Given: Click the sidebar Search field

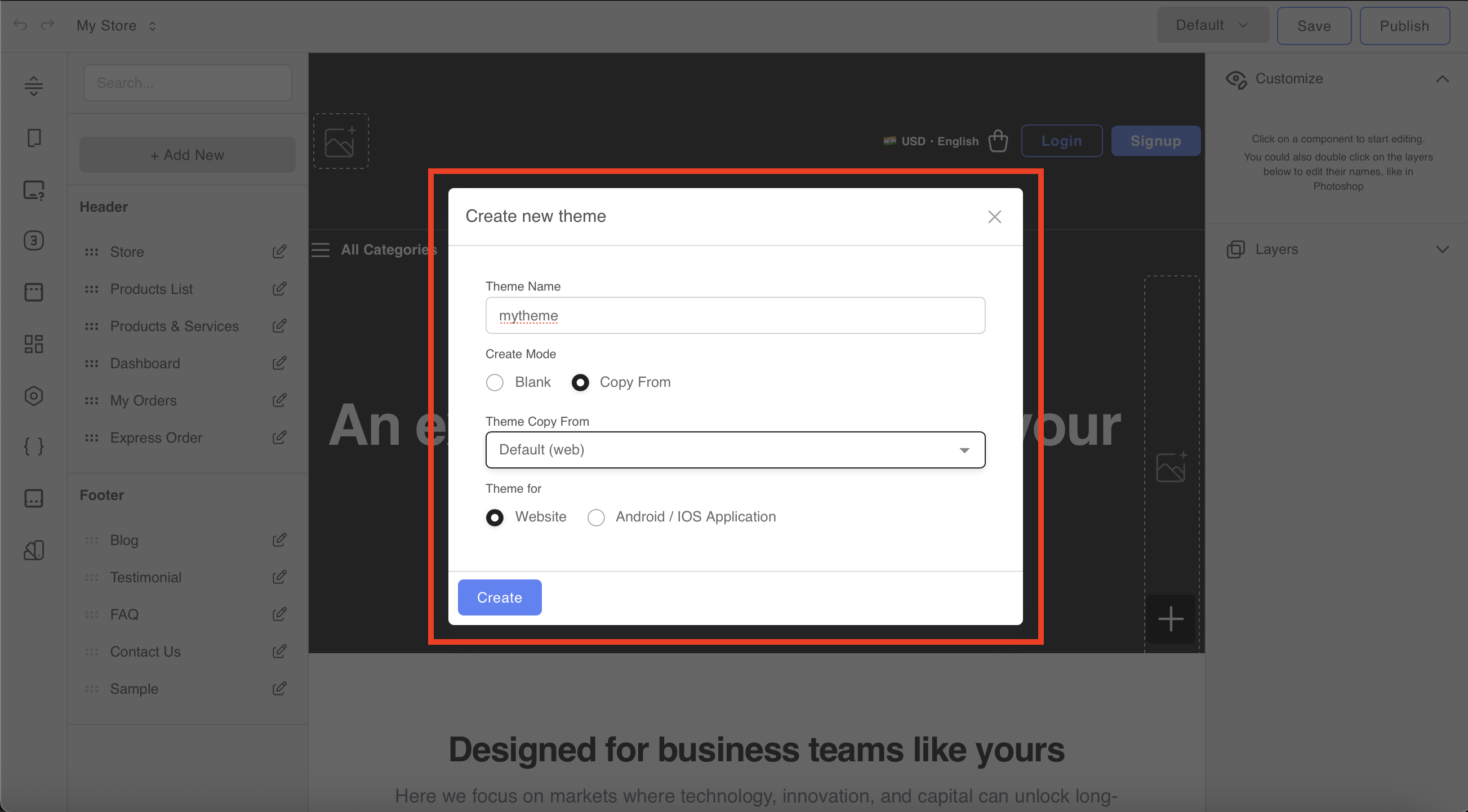Looking at the screenshot, I should tap(188, 83).
